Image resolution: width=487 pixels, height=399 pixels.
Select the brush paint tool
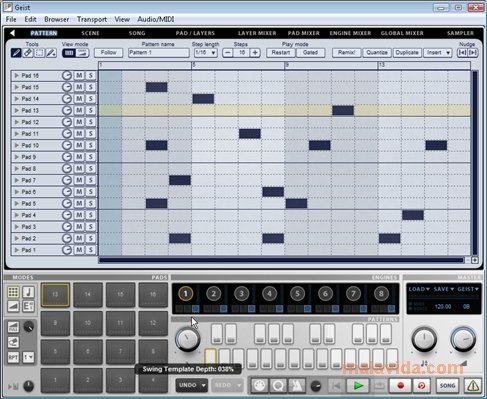[x=51, y=53]
